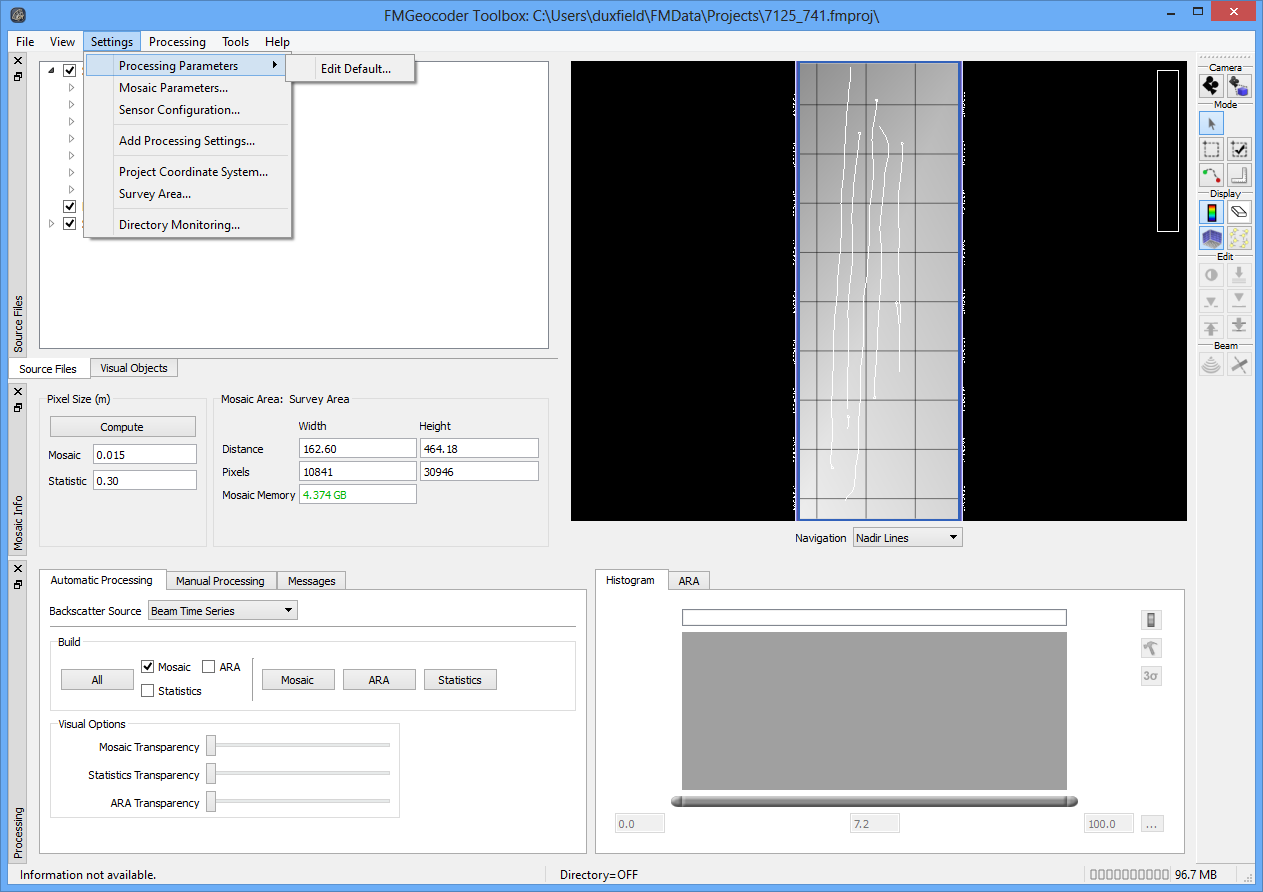Select the dashed rectangle selection tool
The height and width of the screenshot is (892, 1263).
point(1212,150)
